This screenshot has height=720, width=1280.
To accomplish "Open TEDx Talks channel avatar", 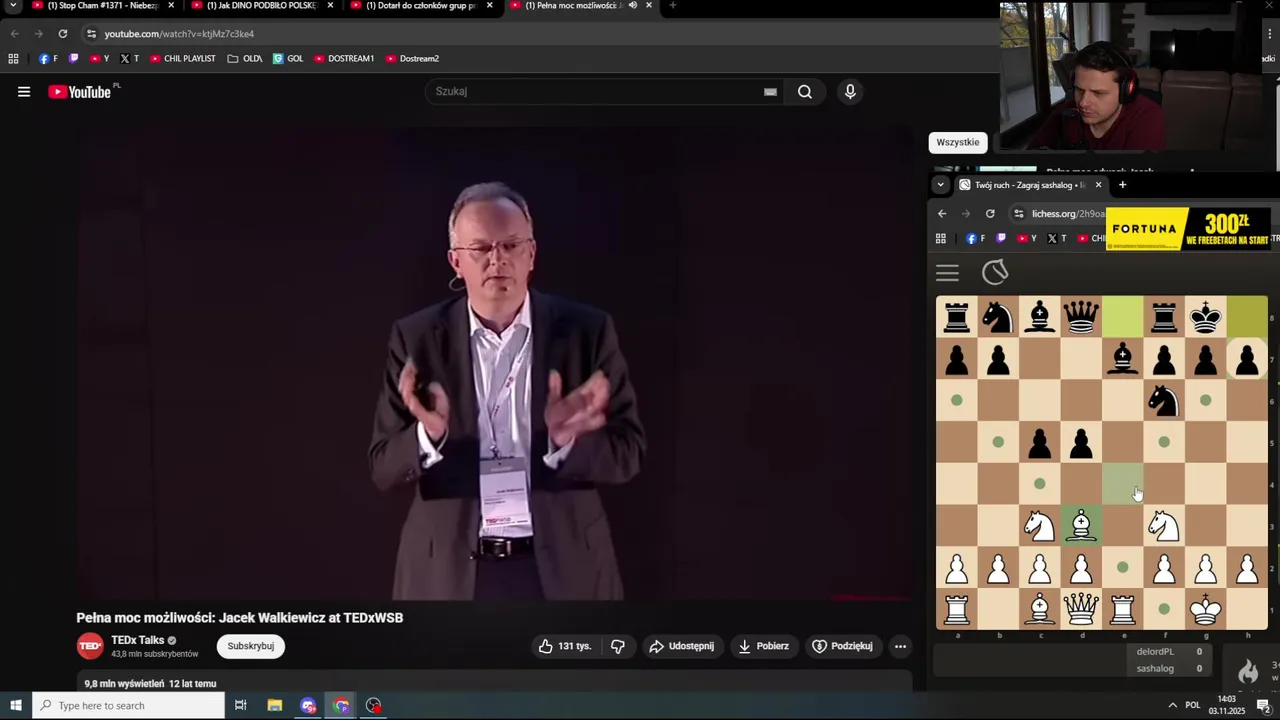I will [90, 646].
